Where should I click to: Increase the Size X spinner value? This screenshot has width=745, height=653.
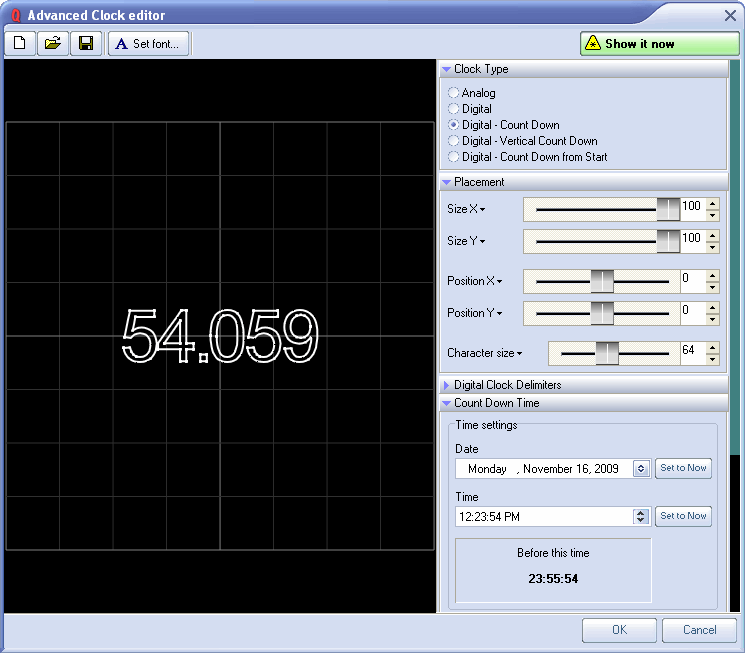(x=712, y=204)
